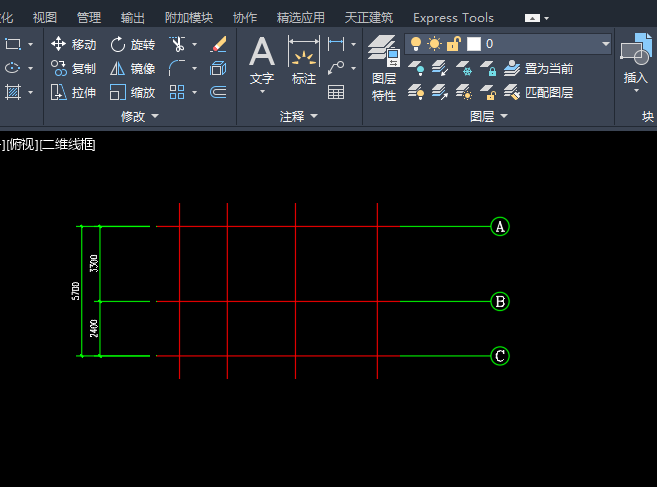Select the Erase tool icon
The width and height of the screenshot is (657, 487).
219,44
